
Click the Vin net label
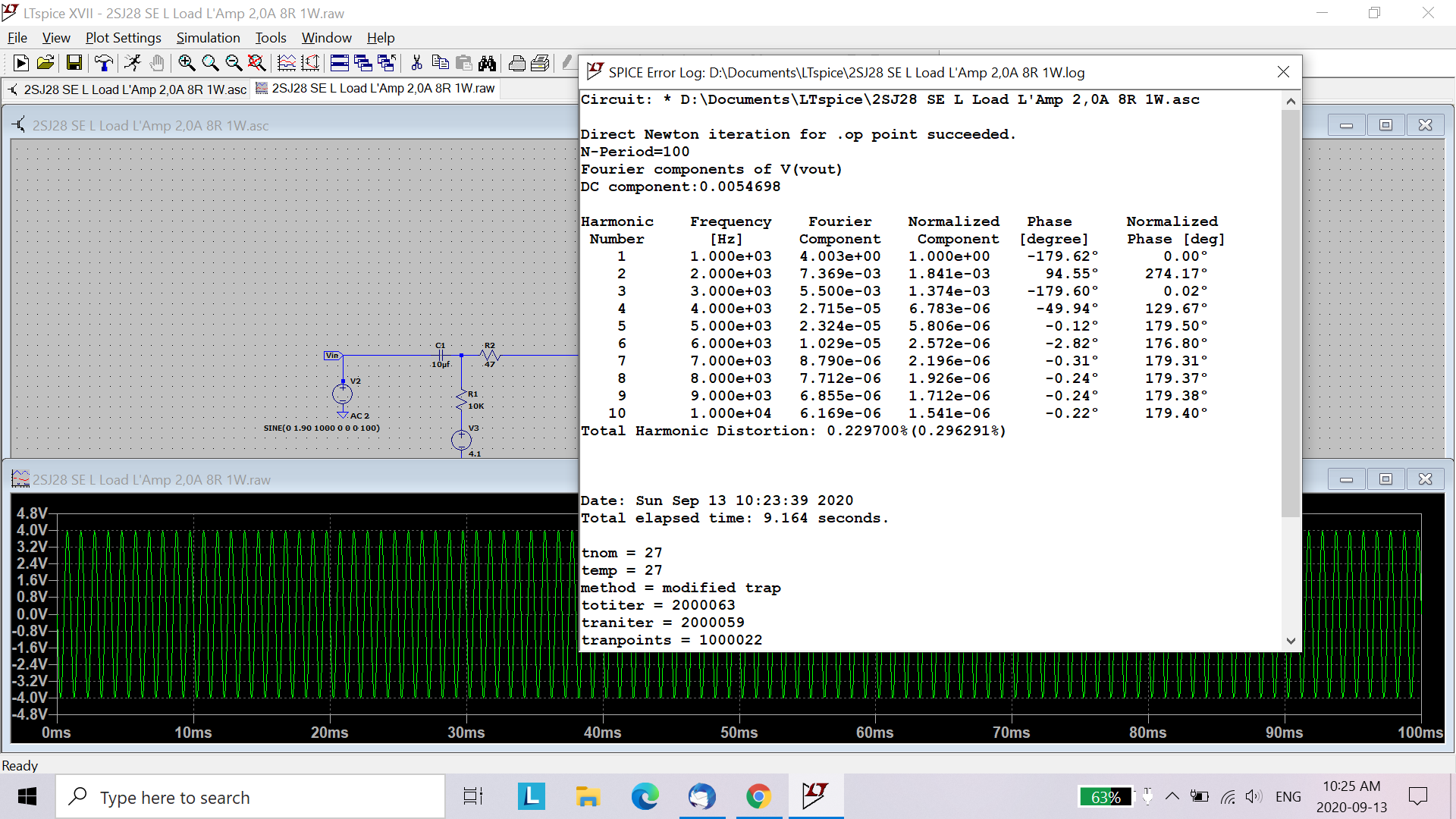click(332, 356)
